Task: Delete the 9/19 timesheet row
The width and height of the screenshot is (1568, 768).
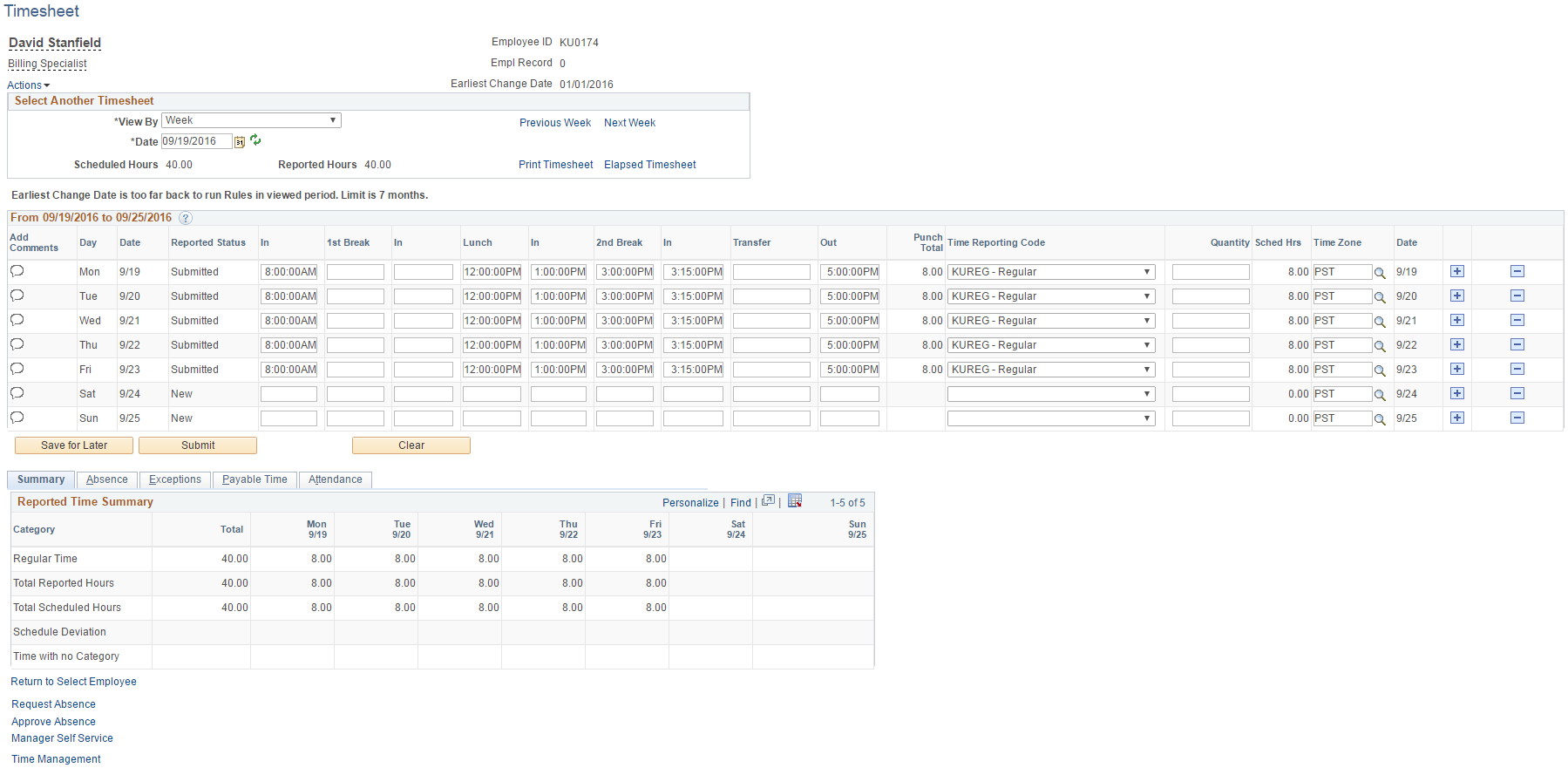Action: click(x=1517, y=271)
